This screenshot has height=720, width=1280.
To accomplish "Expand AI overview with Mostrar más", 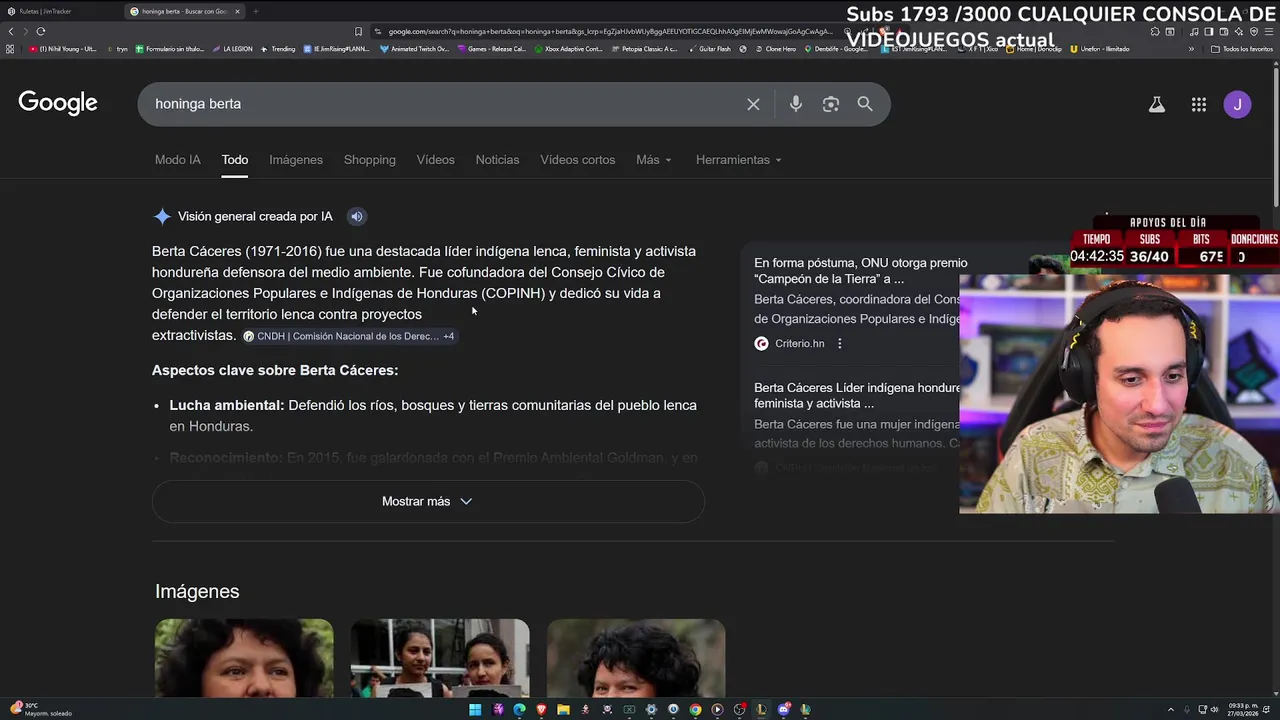I will tap(428, 501).
